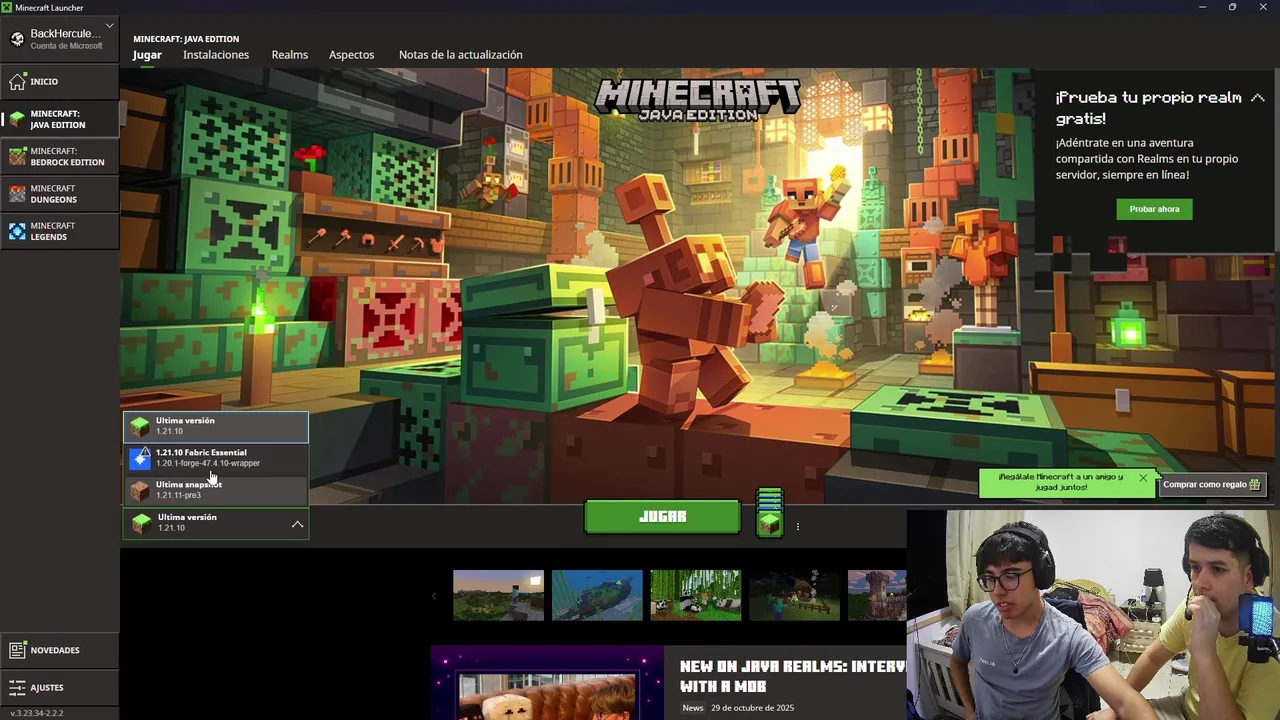Open second thumbnail showing underwater scene

597,595
